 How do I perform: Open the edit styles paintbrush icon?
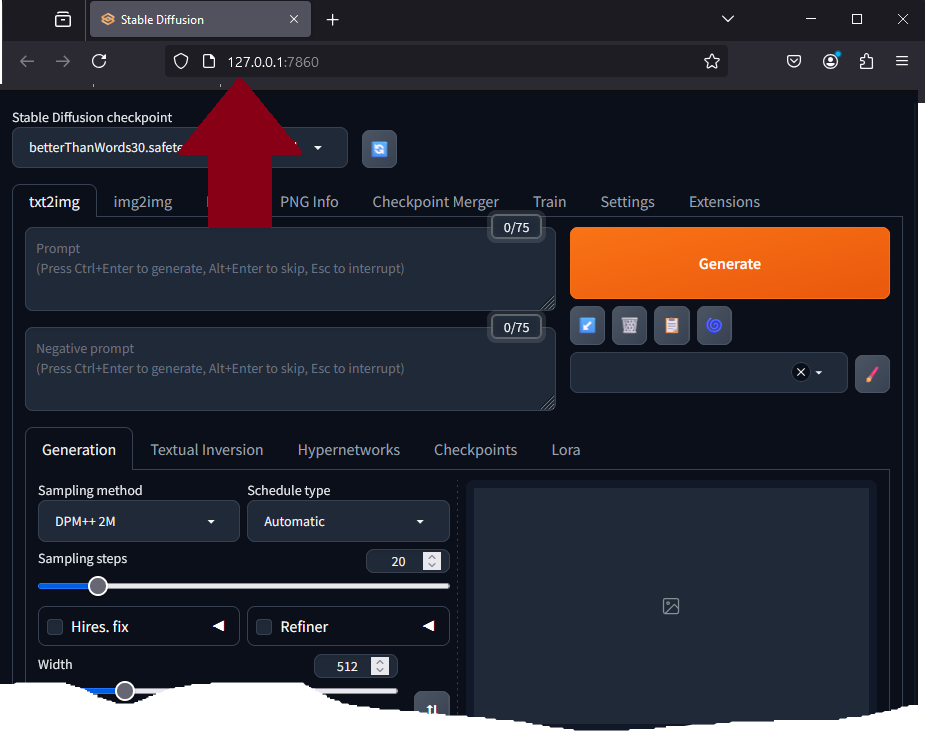[872, 373]
